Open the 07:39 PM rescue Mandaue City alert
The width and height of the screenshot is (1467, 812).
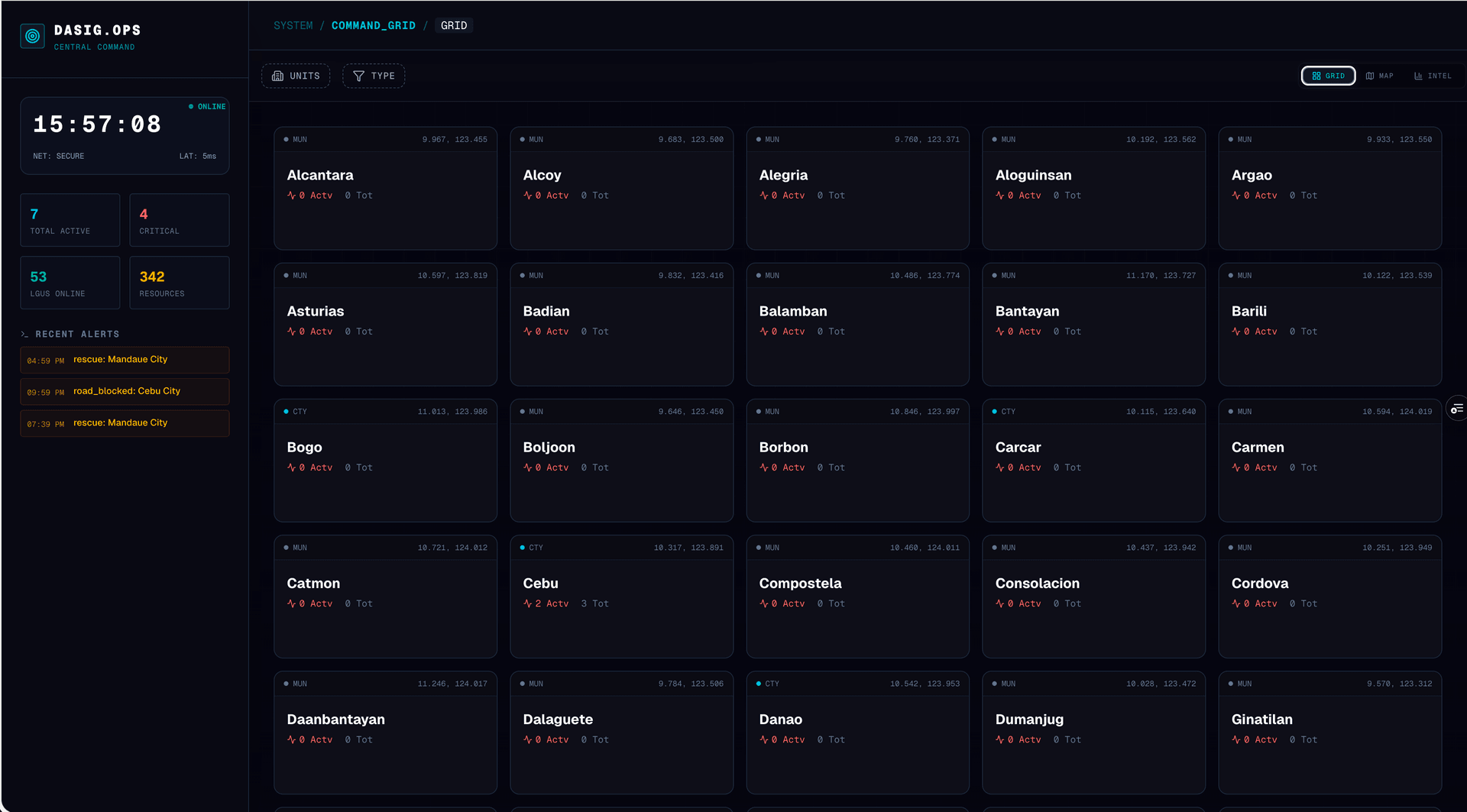(125, 423)
